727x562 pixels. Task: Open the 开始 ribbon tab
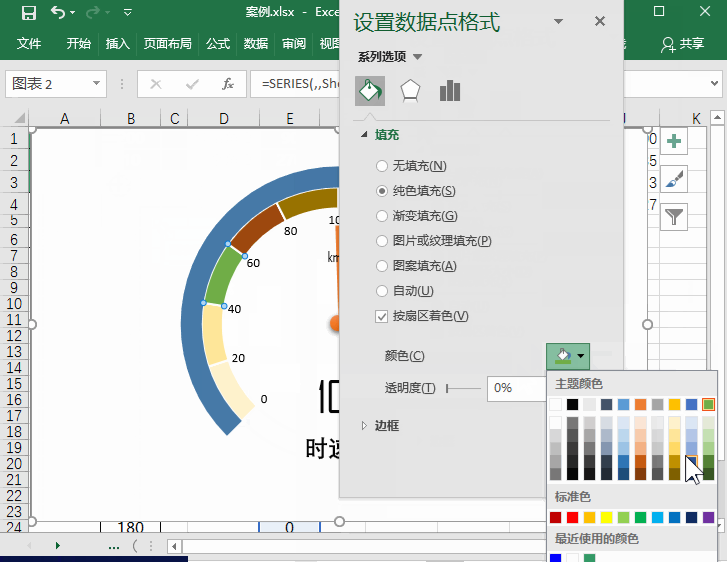tap(78, 44)
